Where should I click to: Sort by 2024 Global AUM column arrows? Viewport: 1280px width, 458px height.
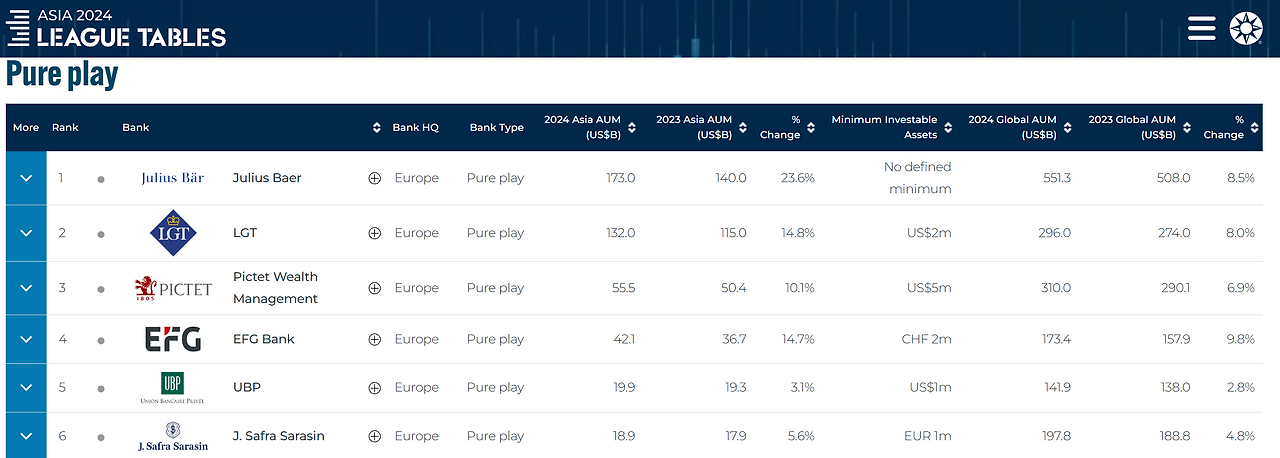click(x=1066, y=128)
